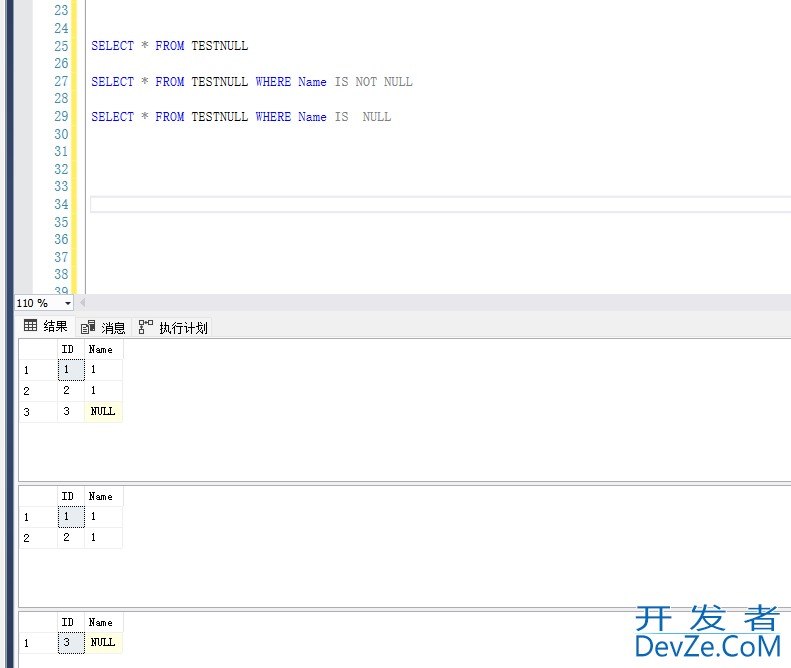Open the 110 % zoom dropdown
The image size is (791, 668).
(x=68, y=303)
